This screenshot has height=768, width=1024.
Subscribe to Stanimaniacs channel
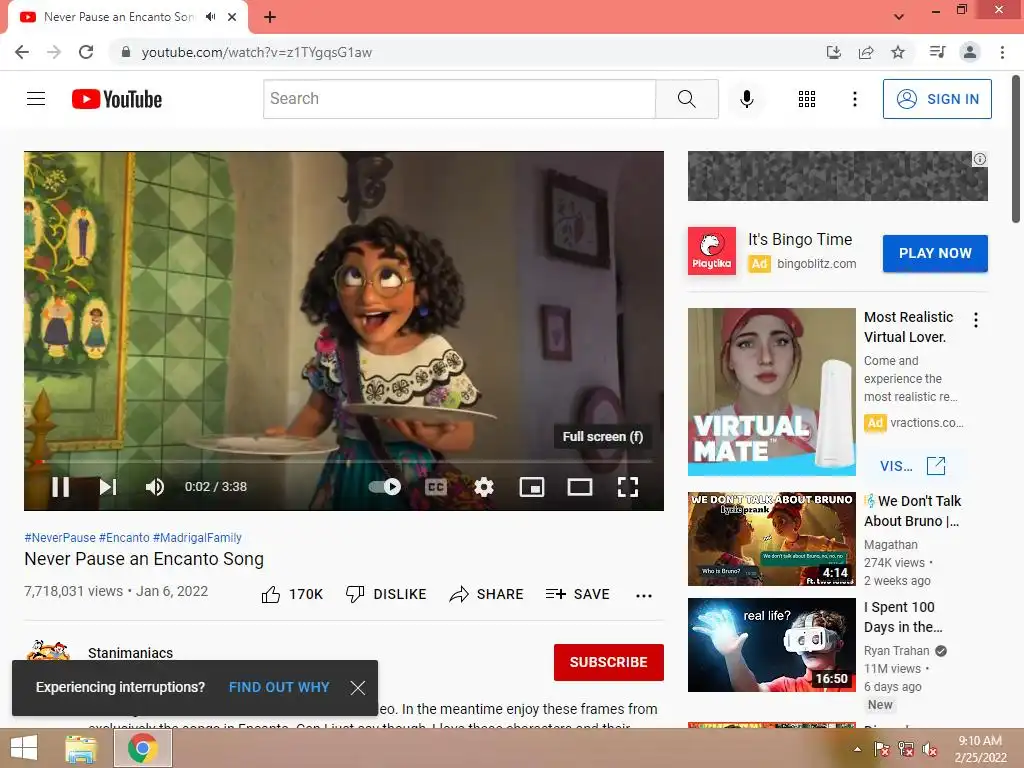click(609, 662)
